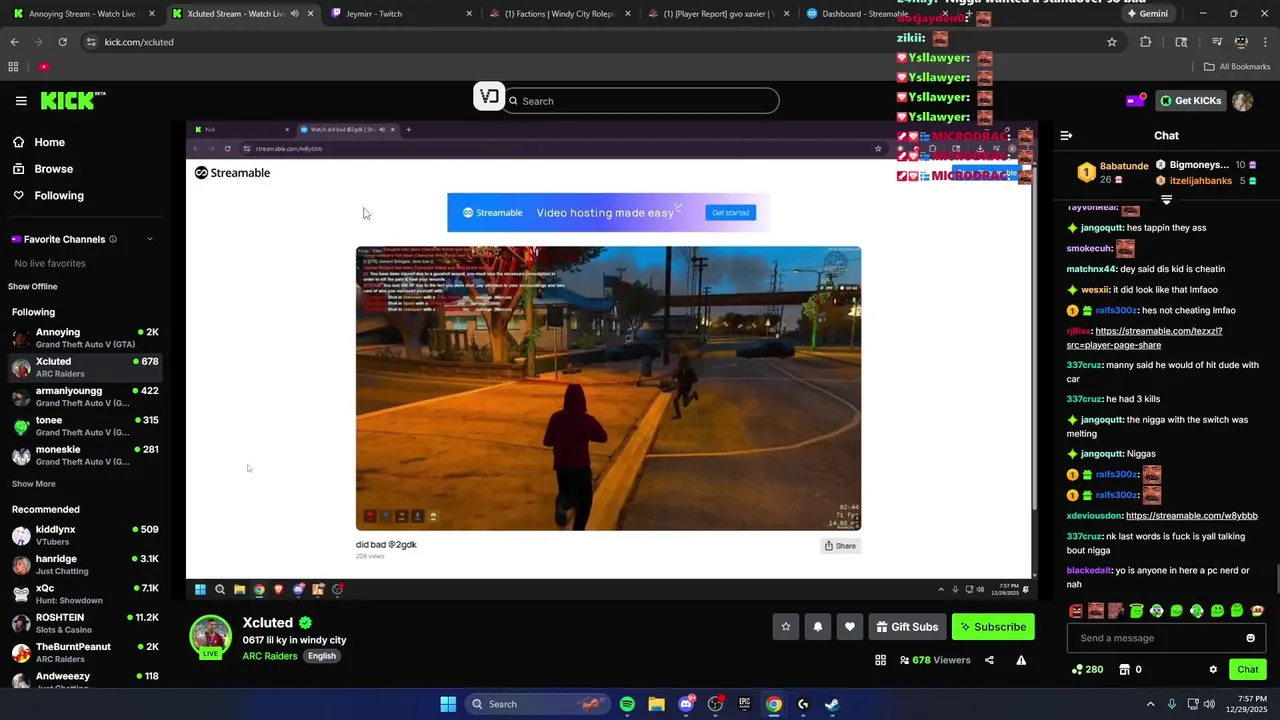1280x720 pixels.
Task: Click the Gift Subs button
Action: 907,627
